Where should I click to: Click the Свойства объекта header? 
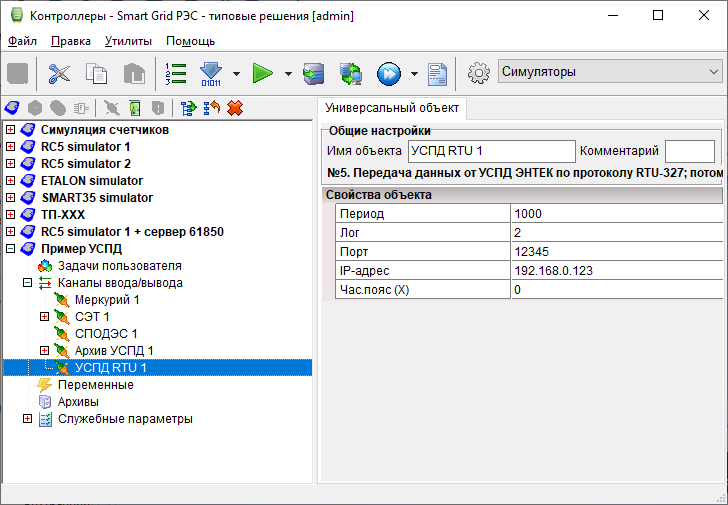(522, 194)
